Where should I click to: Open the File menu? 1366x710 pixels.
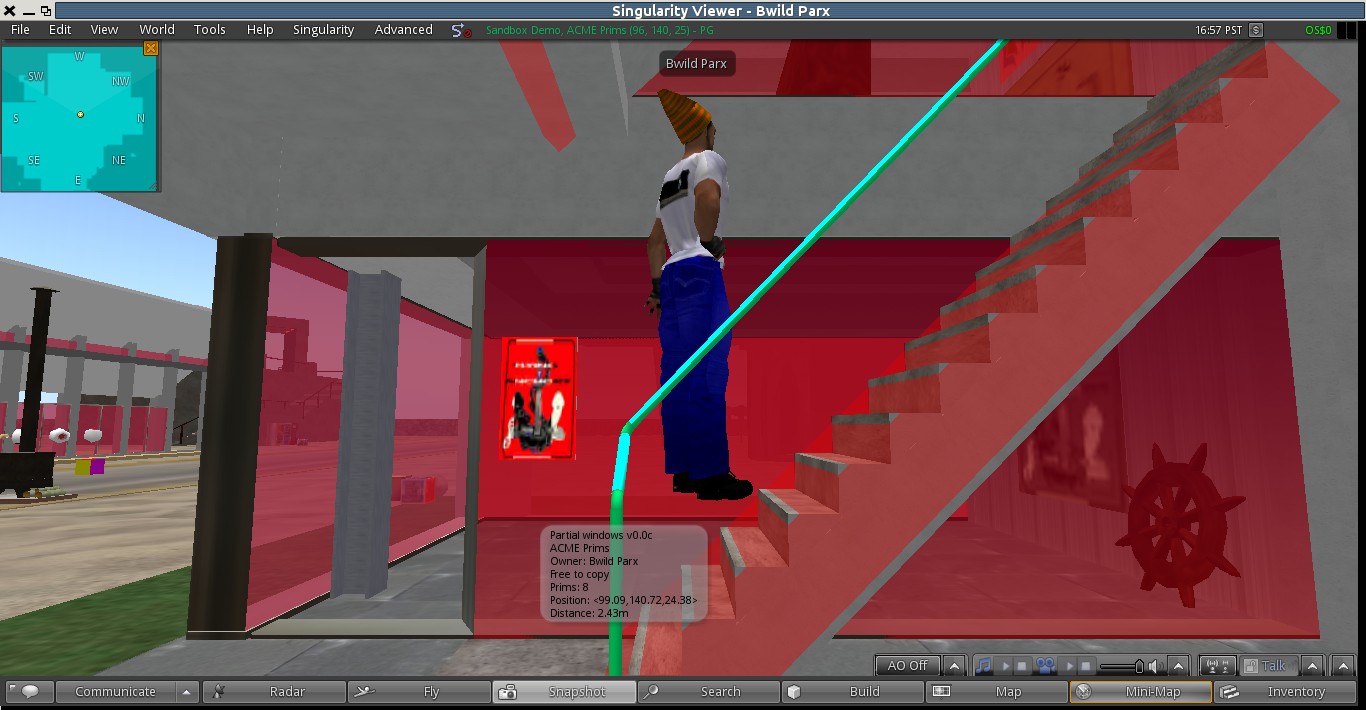click(20, 30)
